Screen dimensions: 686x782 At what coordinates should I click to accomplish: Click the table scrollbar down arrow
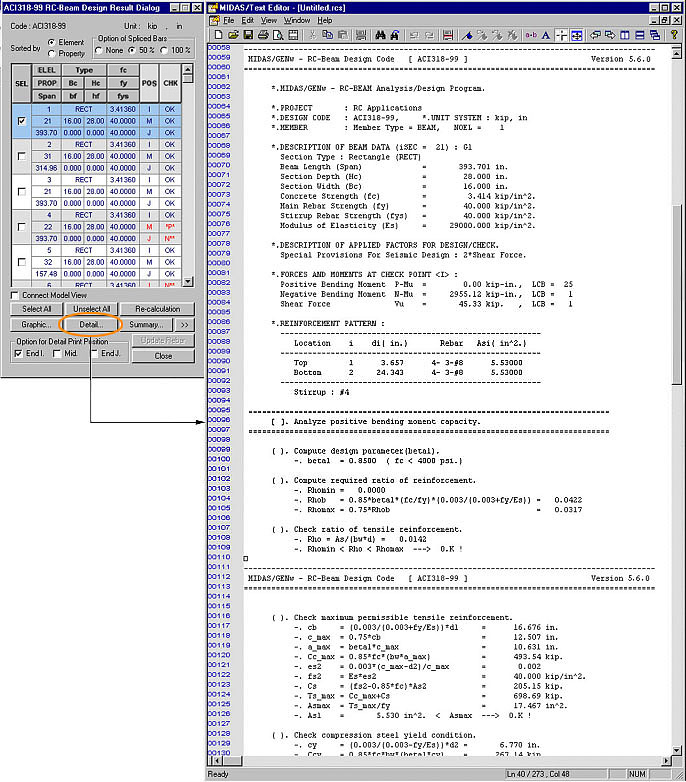190,282
